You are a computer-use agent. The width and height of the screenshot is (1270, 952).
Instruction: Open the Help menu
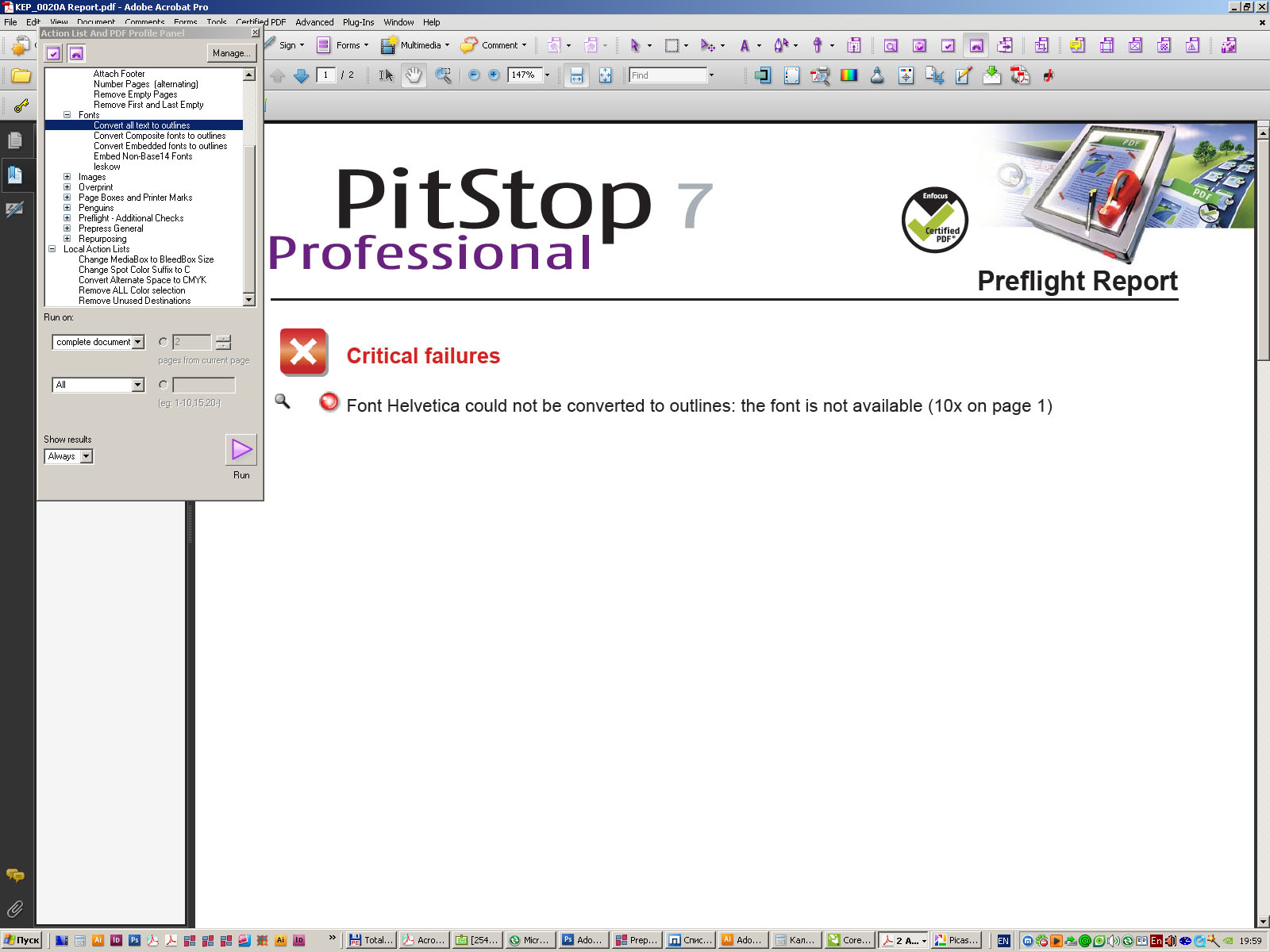(431, 22)
